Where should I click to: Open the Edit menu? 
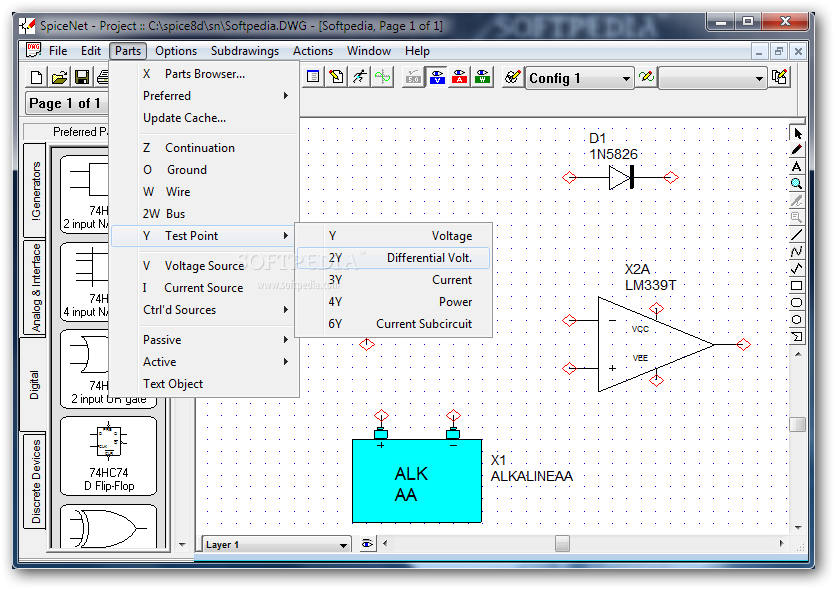tap(91, 51)
